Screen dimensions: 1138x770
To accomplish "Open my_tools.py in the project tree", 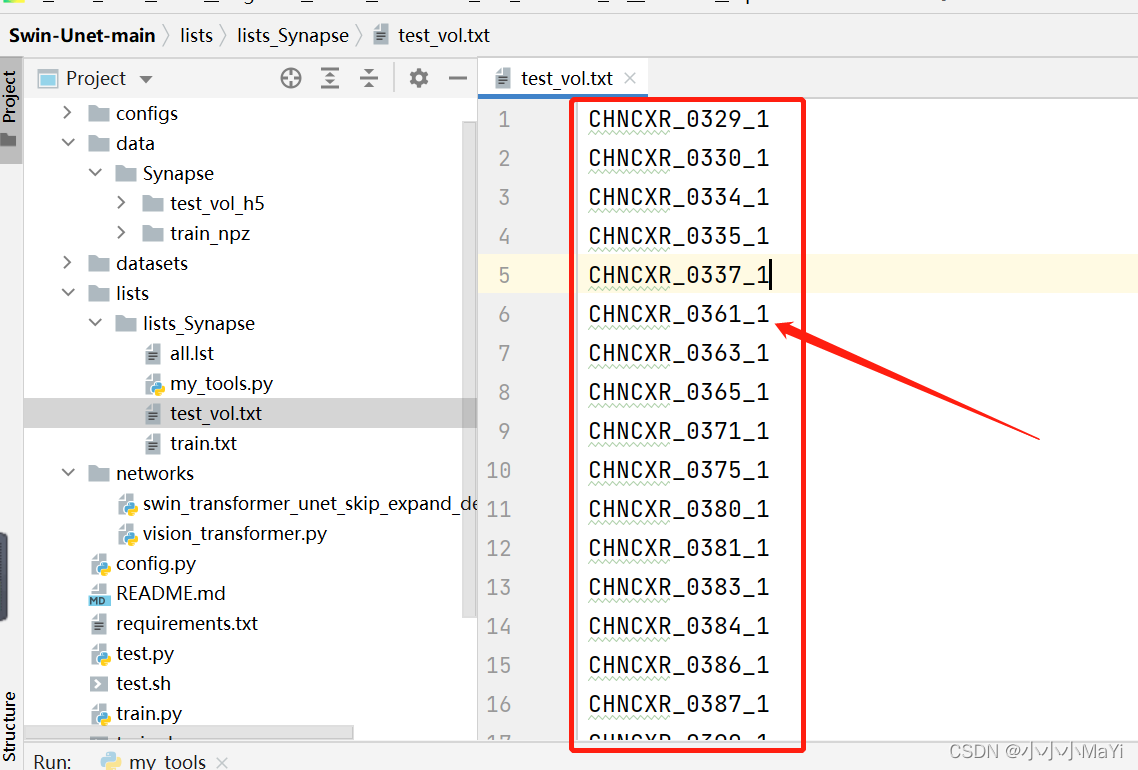I will pos(221,383).
